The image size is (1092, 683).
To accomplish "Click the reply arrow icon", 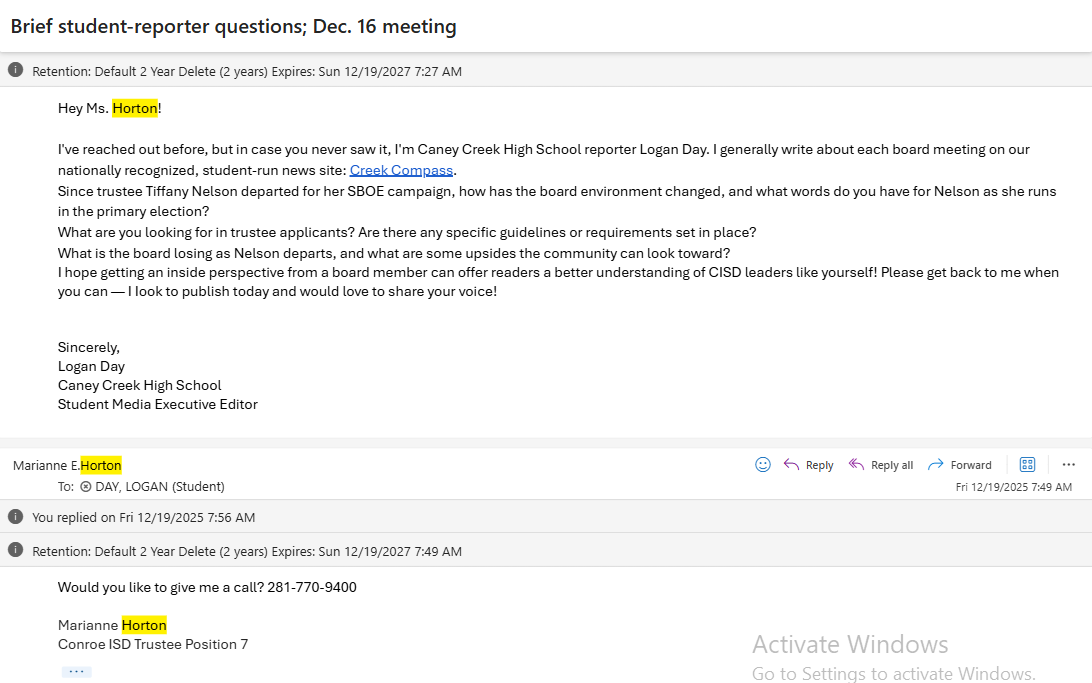I will (x=791, y=464).
